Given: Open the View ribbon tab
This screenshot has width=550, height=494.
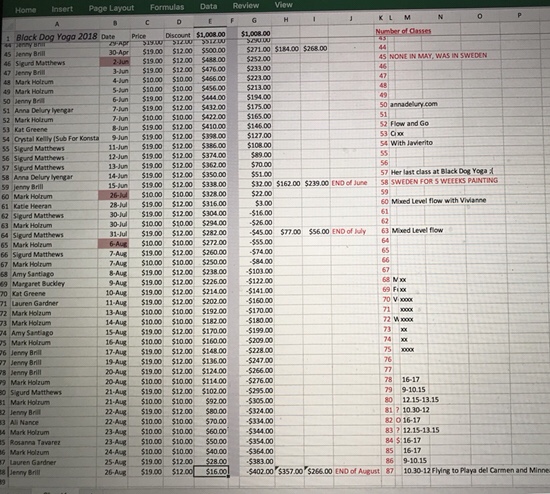Looking at the screenshot, I should [x=283, y=5].
